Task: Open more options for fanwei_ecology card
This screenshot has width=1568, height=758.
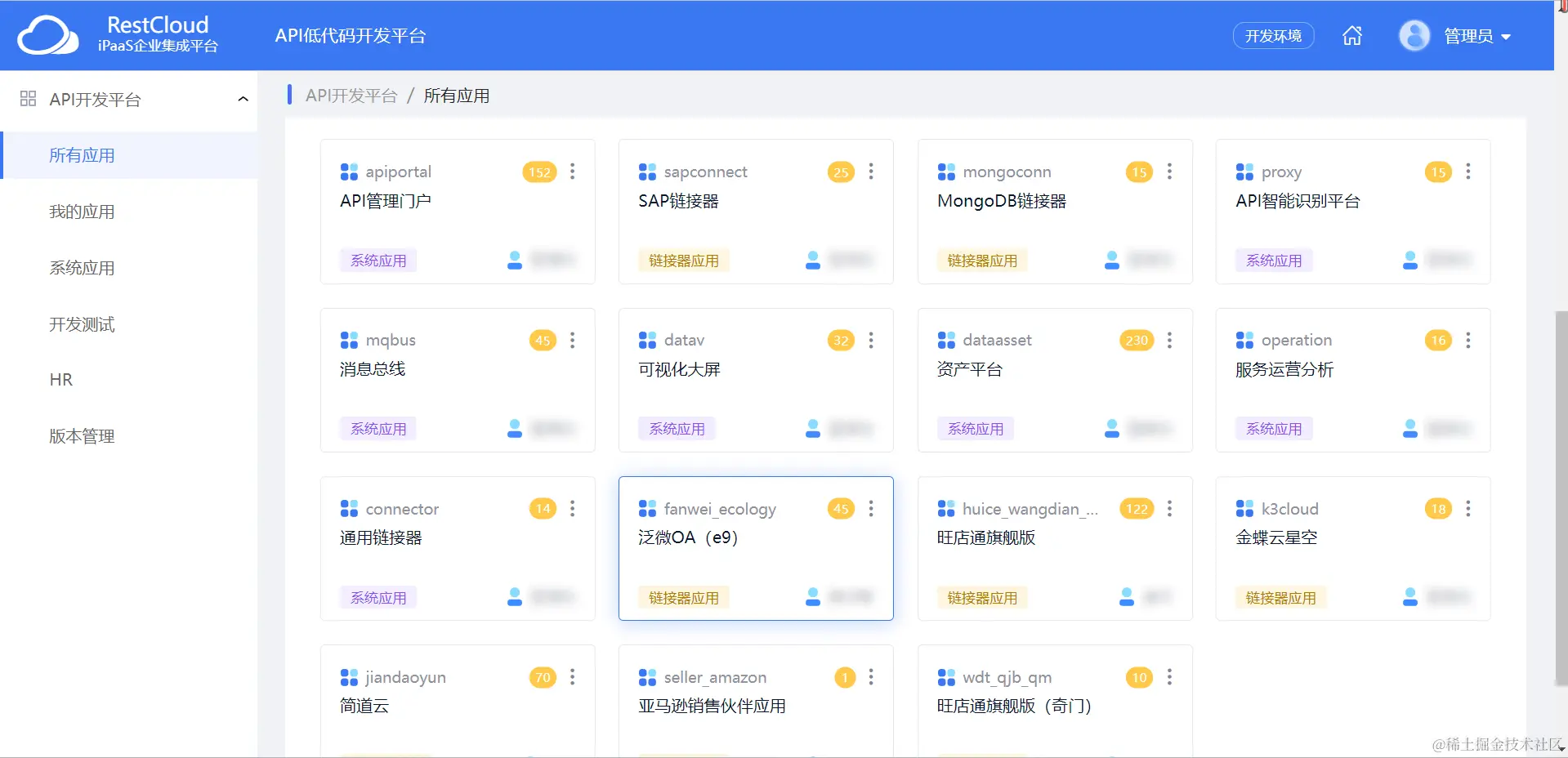Action: pyautogui.click(x=871, y=509)
